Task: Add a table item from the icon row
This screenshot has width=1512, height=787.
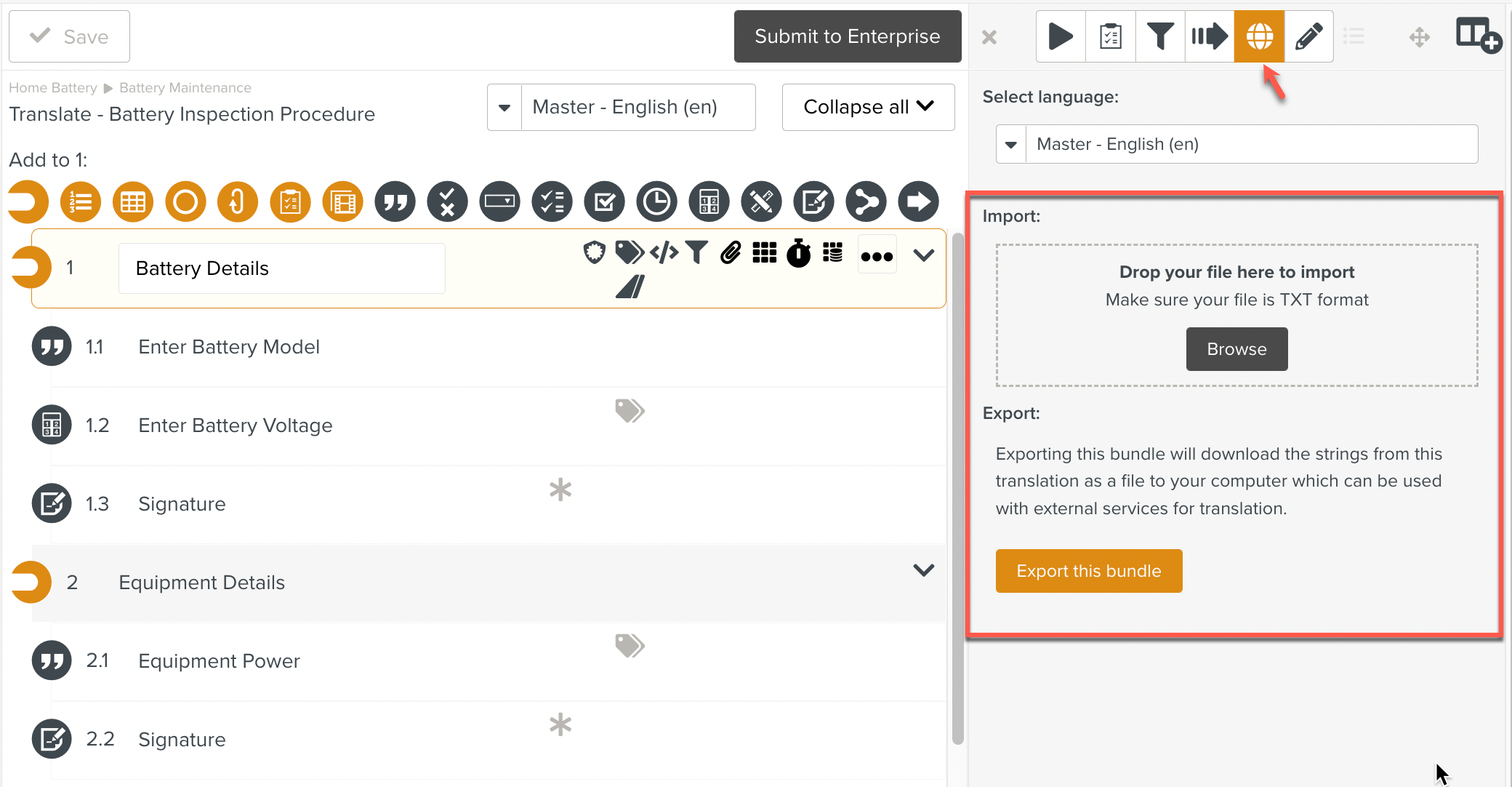Action: tap(133, 201)
